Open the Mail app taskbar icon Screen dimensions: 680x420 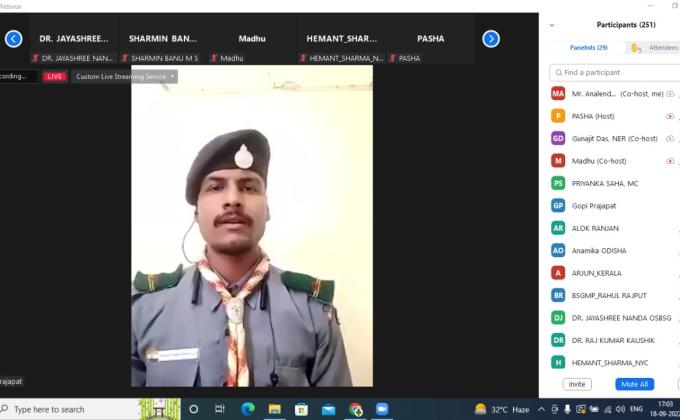[x=328, y=409]
